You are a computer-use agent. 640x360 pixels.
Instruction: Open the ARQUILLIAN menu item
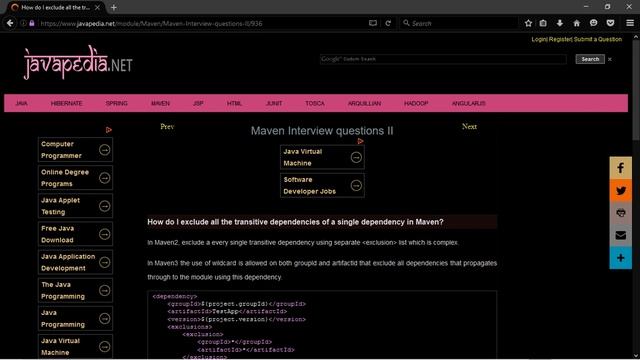click(x=364, y=104)
